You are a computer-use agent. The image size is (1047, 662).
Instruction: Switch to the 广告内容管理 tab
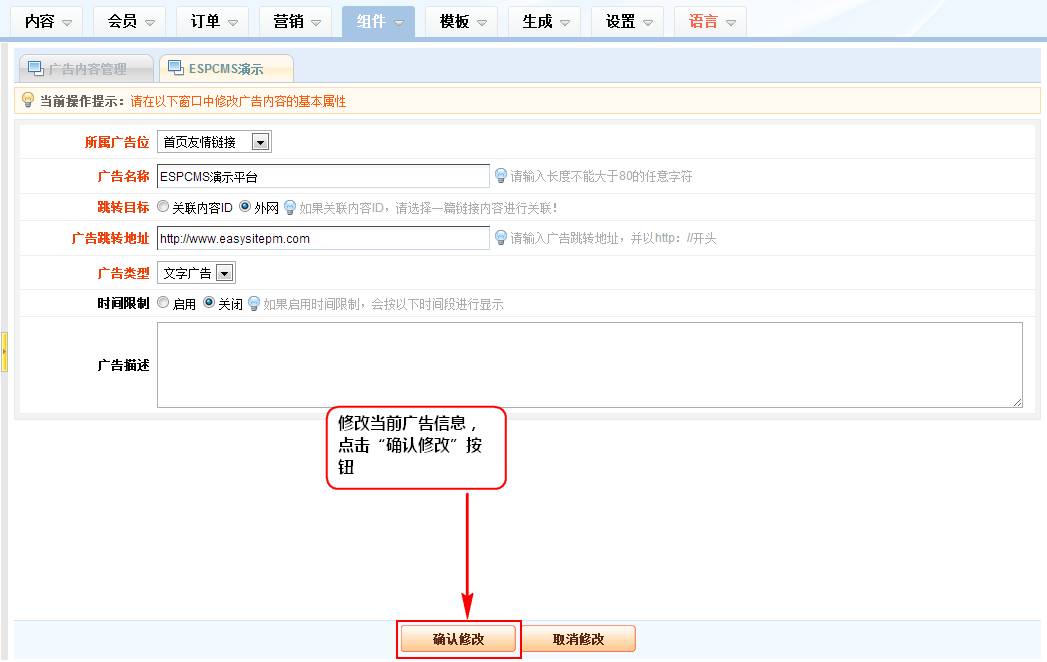tap(87, 69)
